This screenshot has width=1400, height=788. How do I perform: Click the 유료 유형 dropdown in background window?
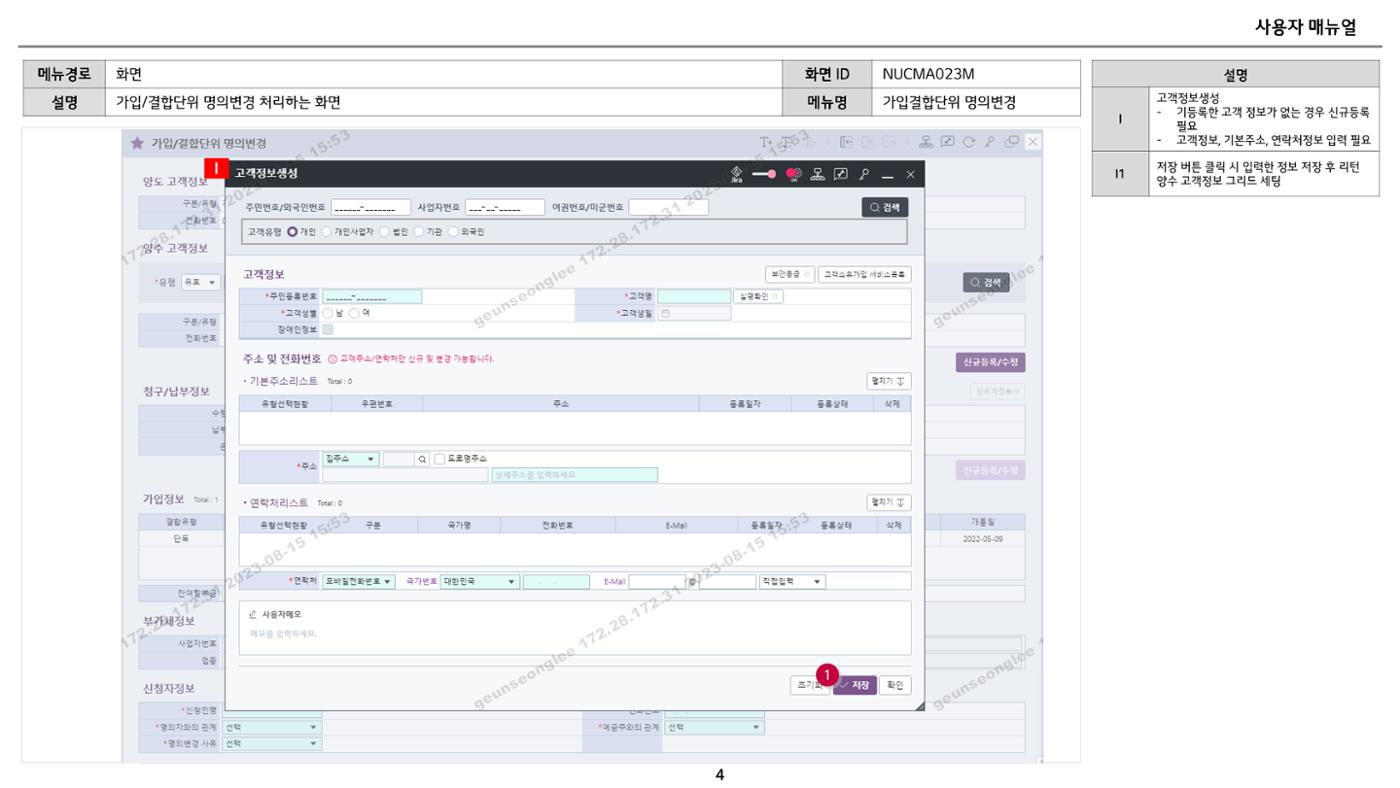pyautogui.click(x=203, y=283)
